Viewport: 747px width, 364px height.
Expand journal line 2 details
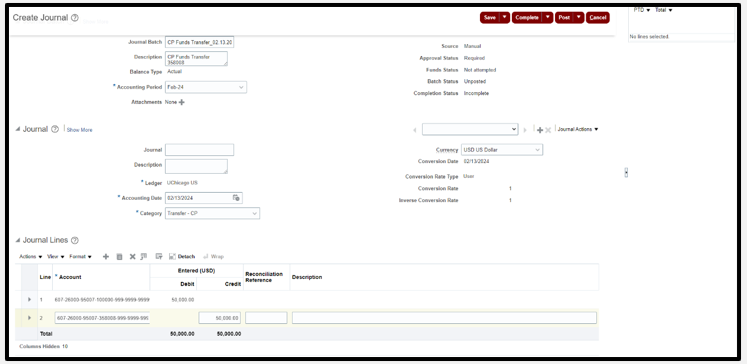click(x=30, y=317)
